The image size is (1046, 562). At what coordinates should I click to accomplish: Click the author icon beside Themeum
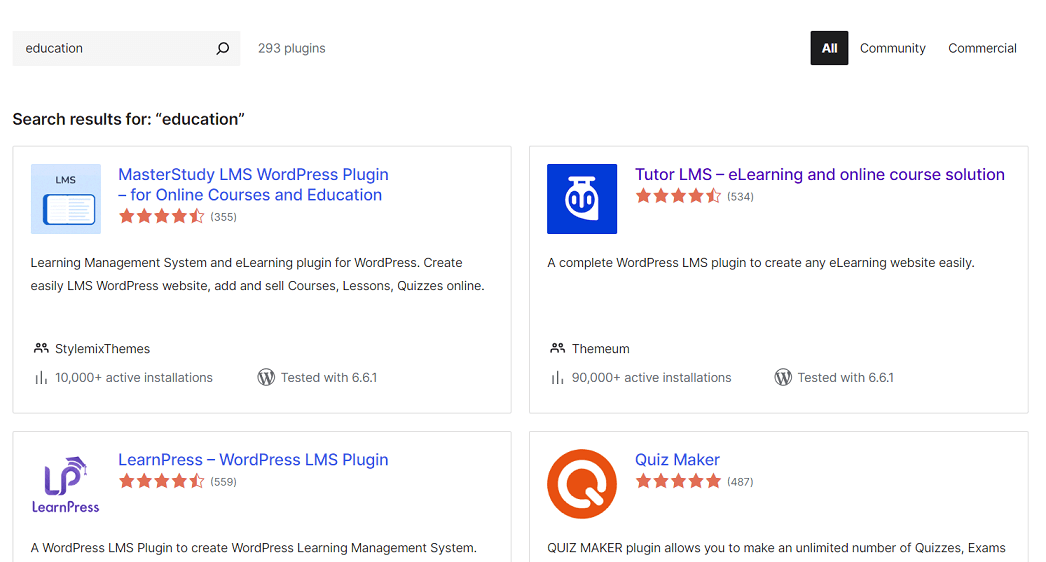[558, 348]
